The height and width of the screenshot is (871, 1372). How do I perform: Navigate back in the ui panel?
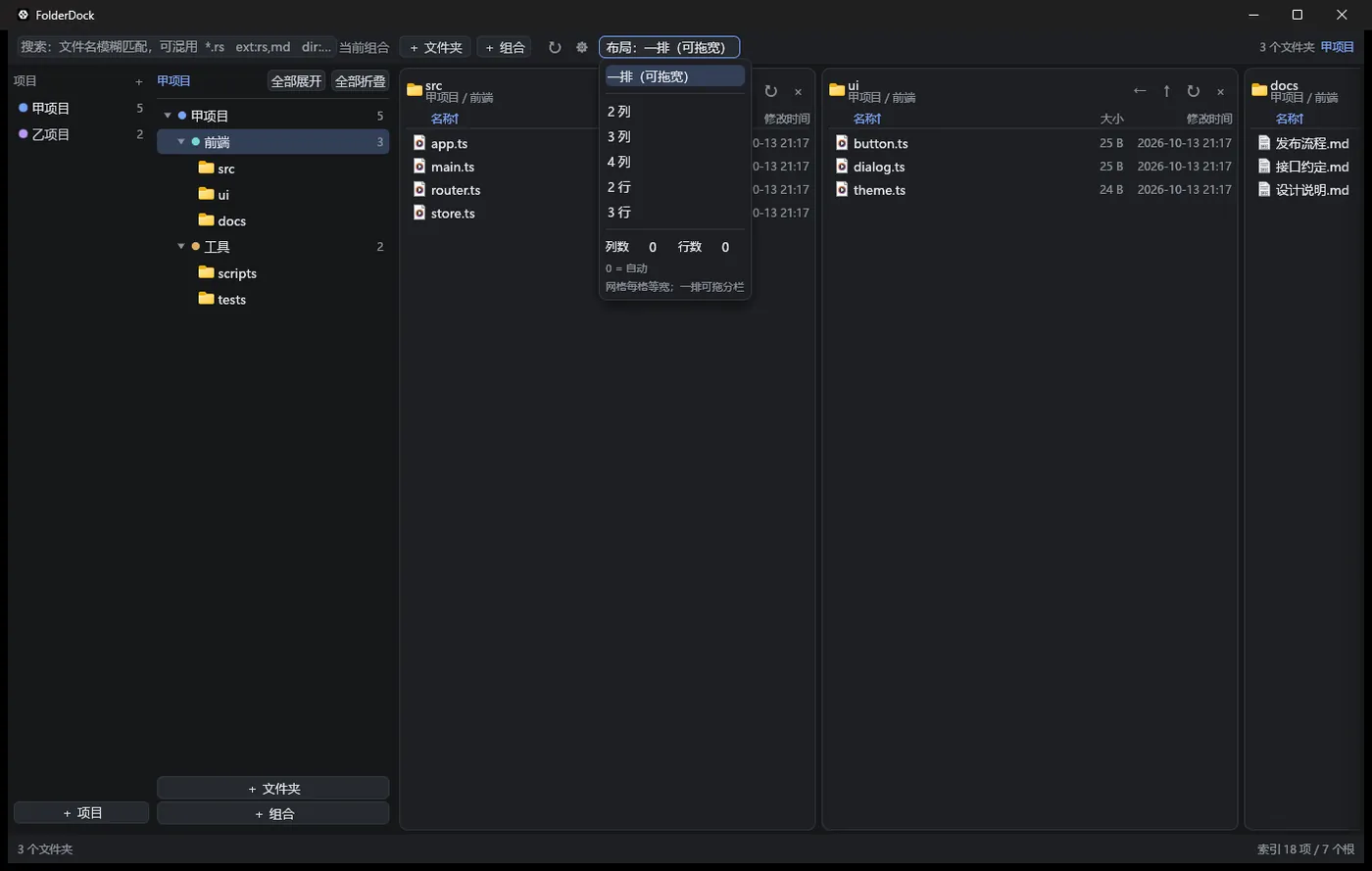point(1140,91)
